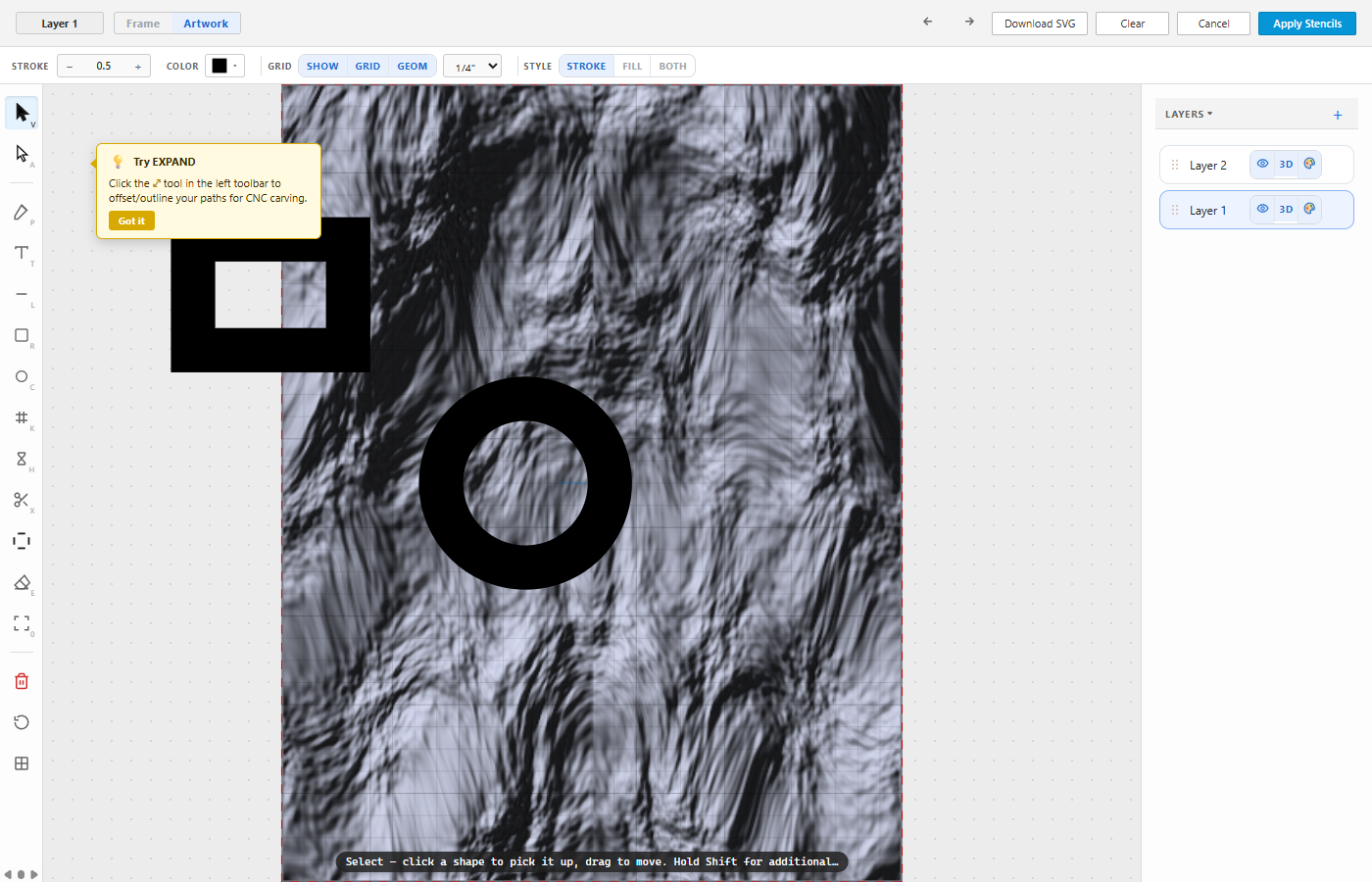
Task: Set style to BOTH
Action: (672, 67)
